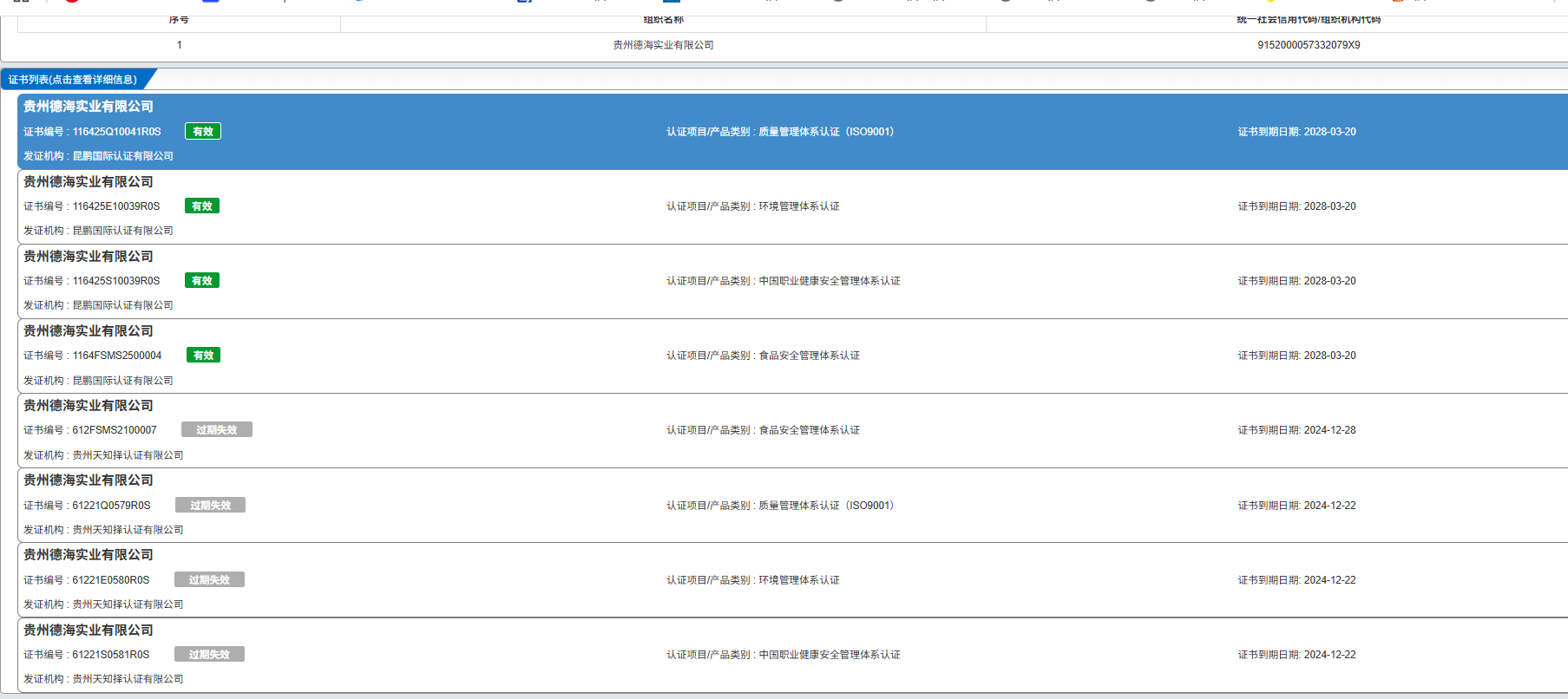Click expiry date 2028-03-20 in the 116425S10039R0S row
Viewport: 1568px width, 699px height.
pos(1329,281)
